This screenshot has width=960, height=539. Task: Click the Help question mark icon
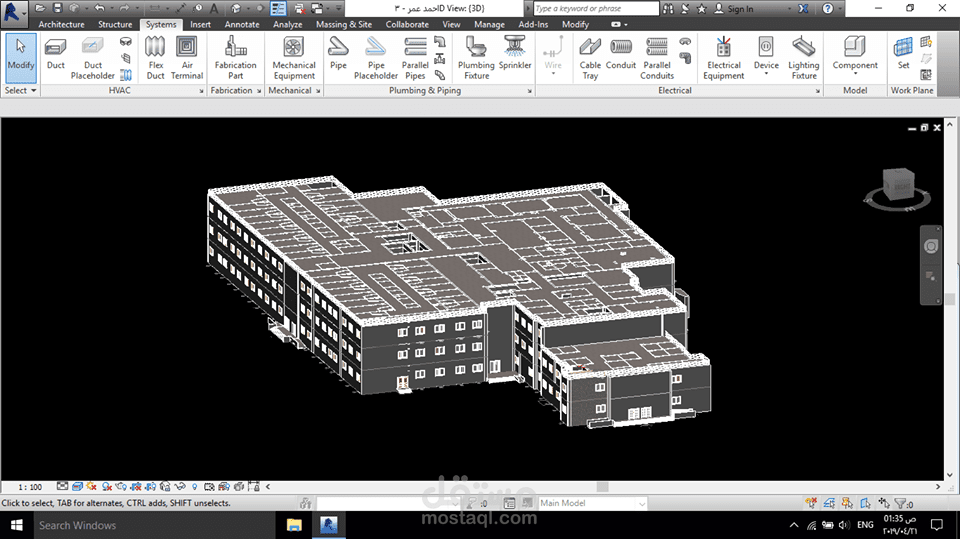pyautogui.click(x=828, y=9)
